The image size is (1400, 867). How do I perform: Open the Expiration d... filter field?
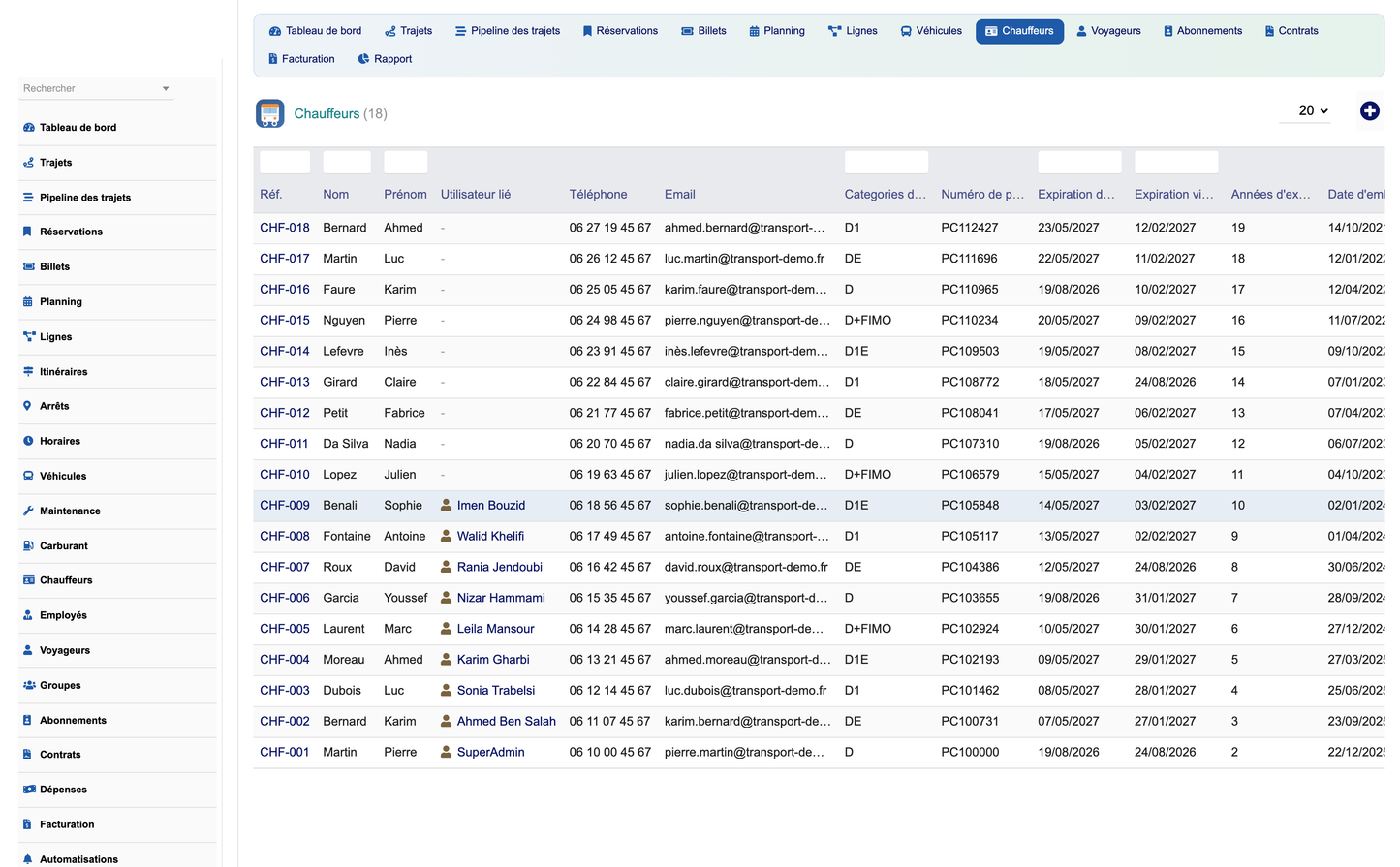click(x=1079, y=162)
